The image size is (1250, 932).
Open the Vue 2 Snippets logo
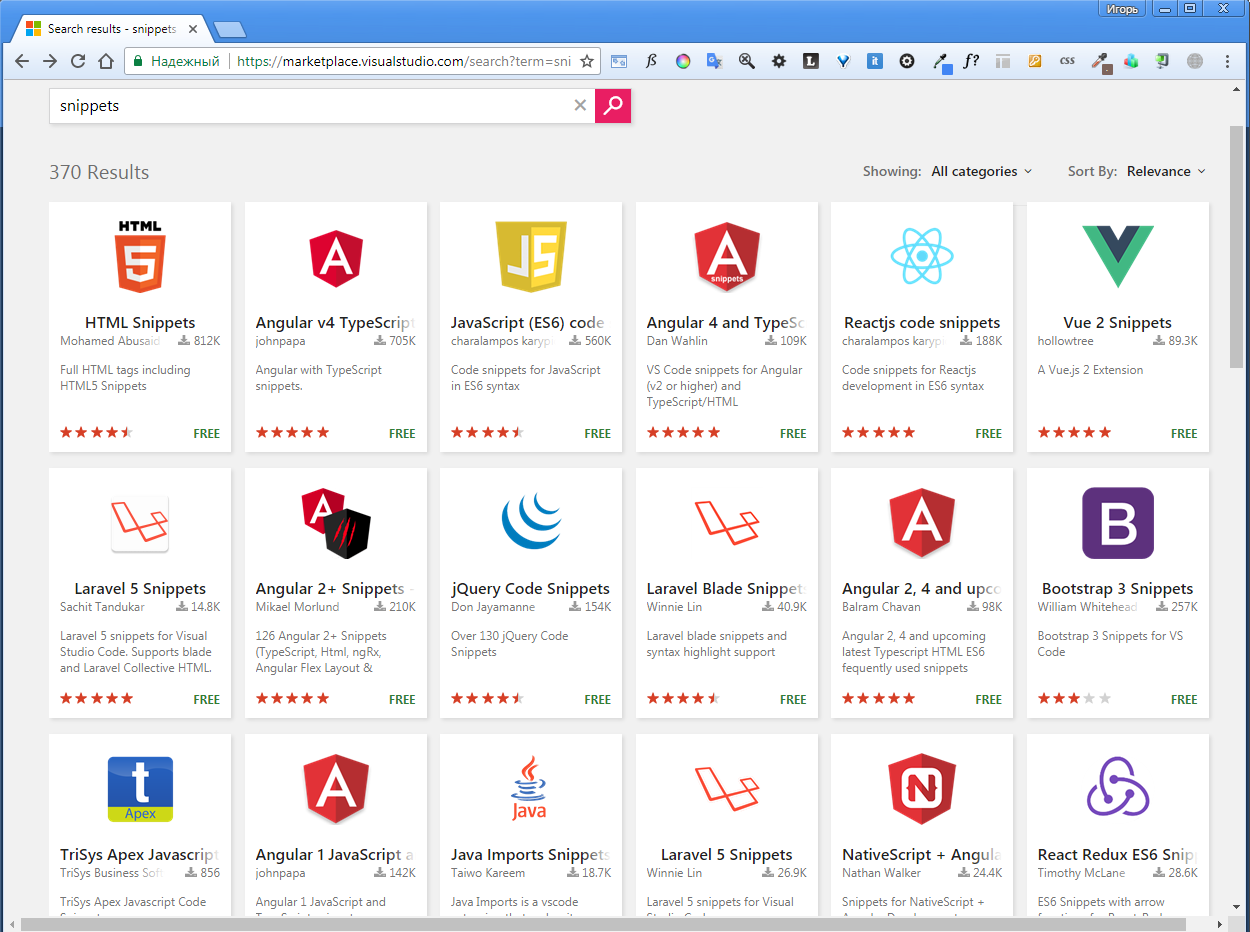tap(1118, 256)
